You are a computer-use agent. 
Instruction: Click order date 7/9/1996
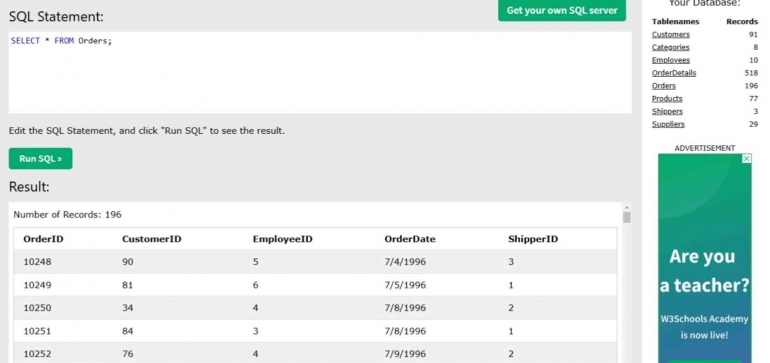click(x=405, y=354)
